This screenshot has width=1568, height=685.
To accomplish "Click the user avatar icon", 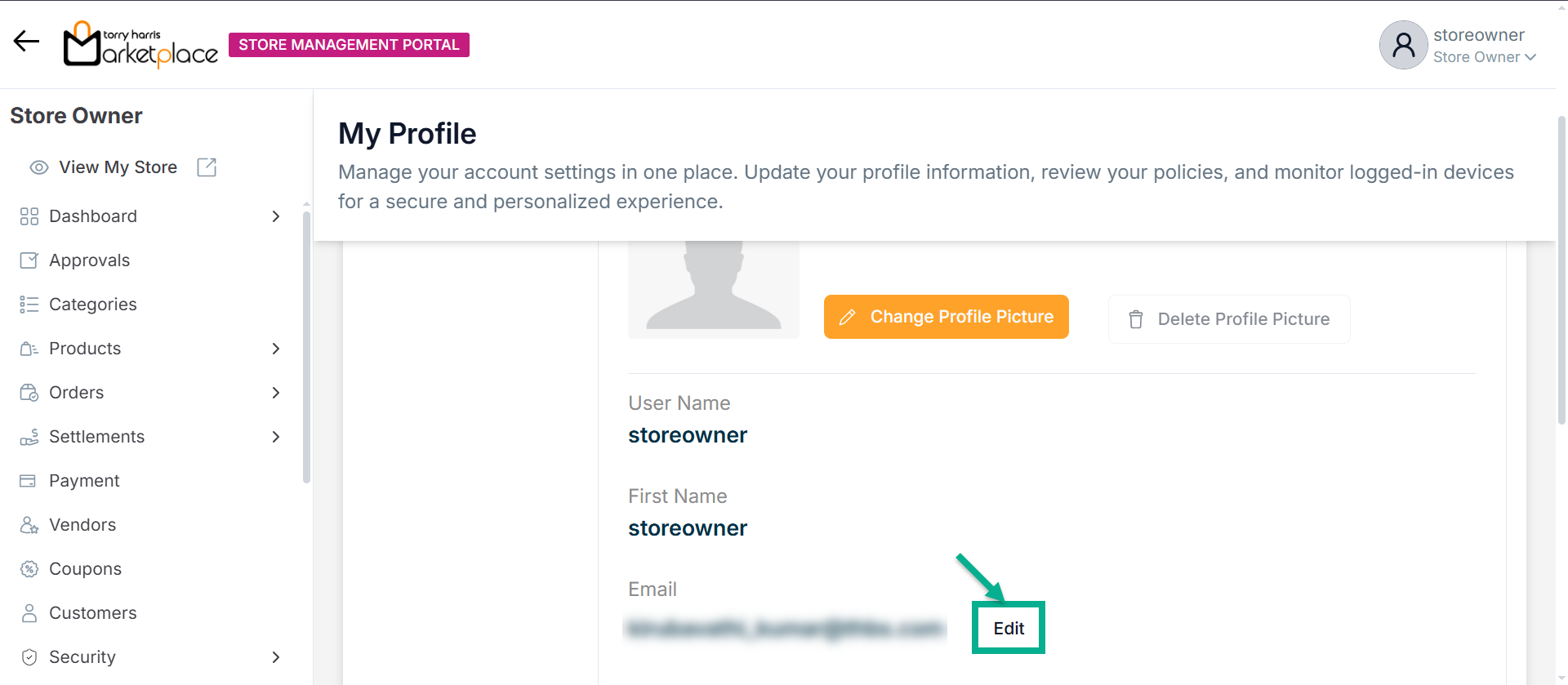I will click(x=1403, y=45).
